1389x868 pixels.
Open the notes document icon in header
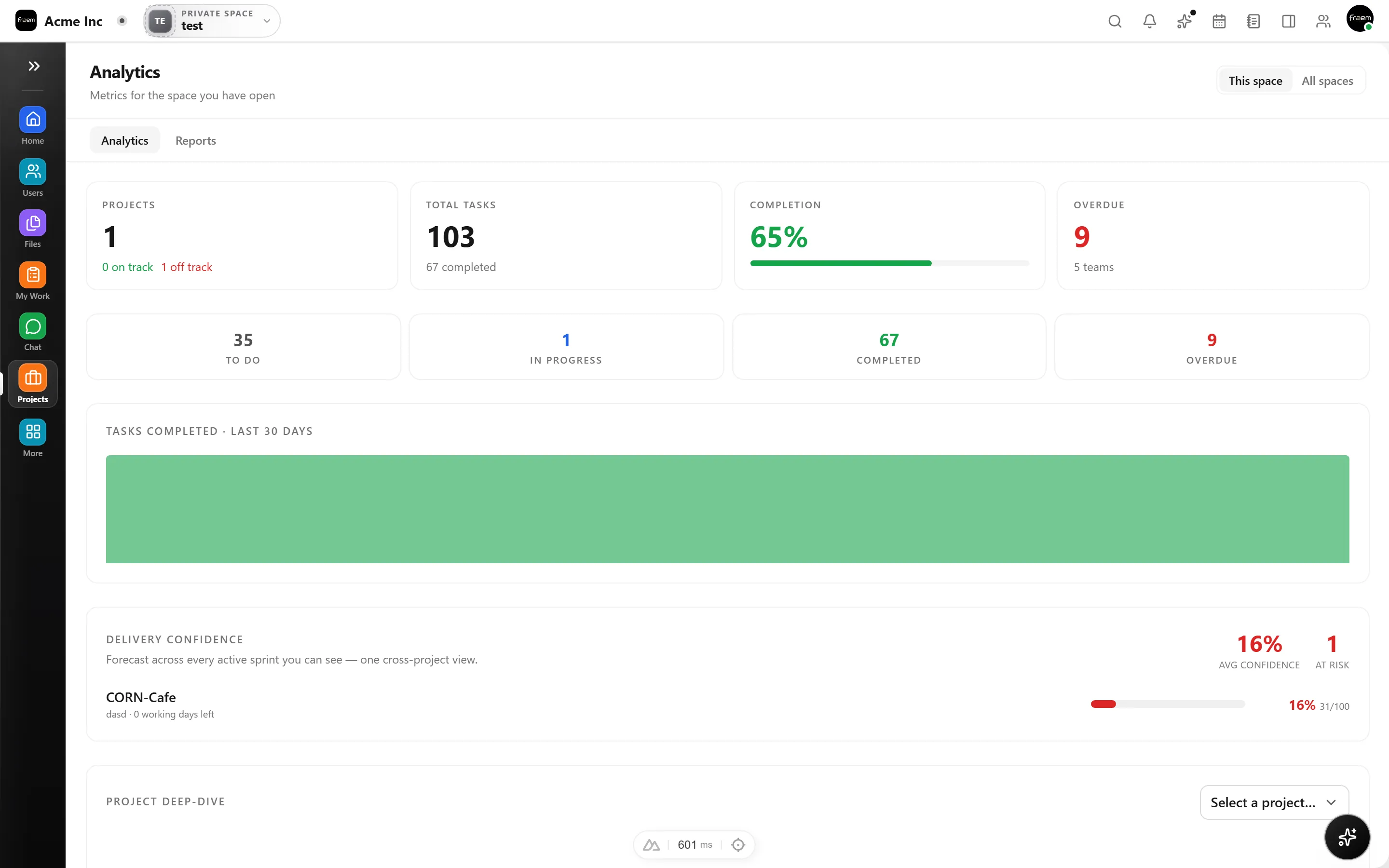(x=1253, y=21)
